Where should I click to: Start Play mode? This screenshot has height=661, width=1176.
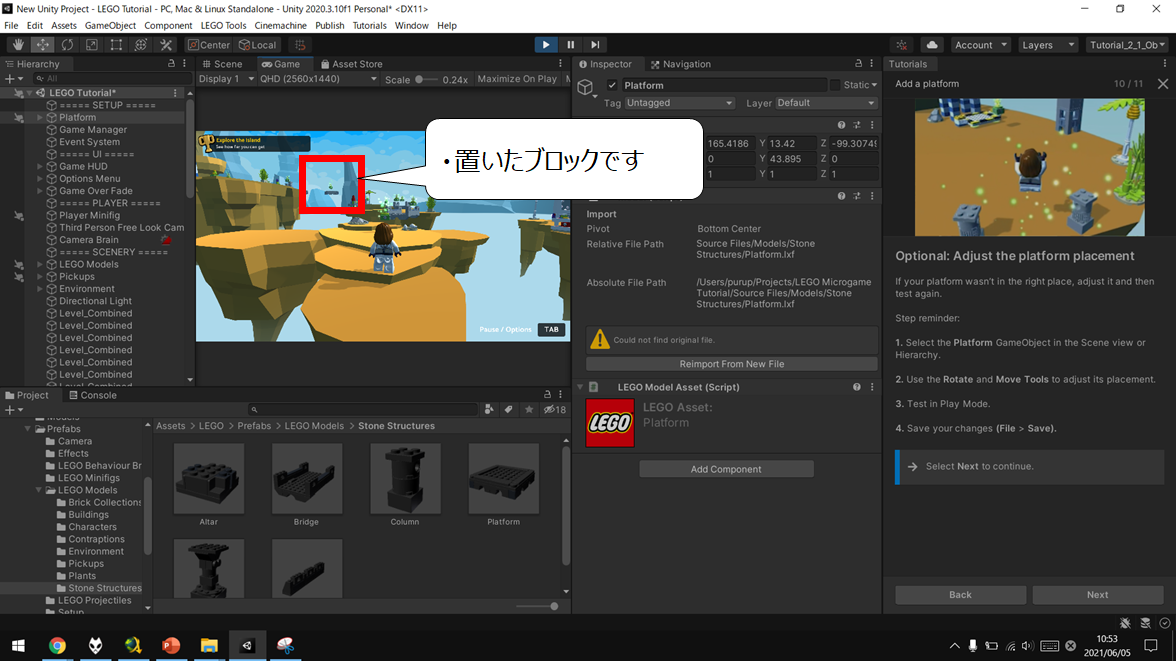546,45
